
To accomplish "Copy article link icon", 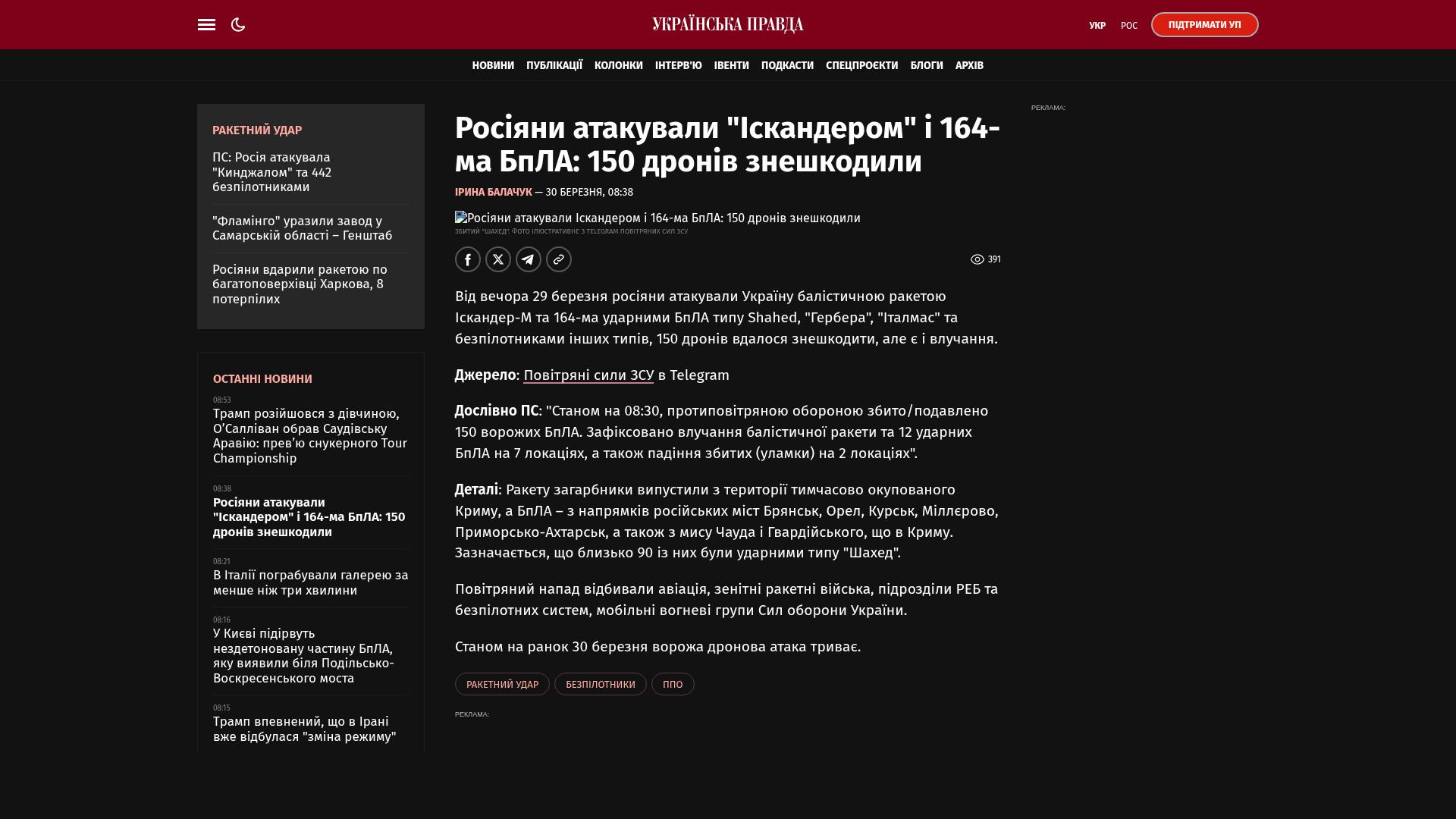I will (559, 259).
